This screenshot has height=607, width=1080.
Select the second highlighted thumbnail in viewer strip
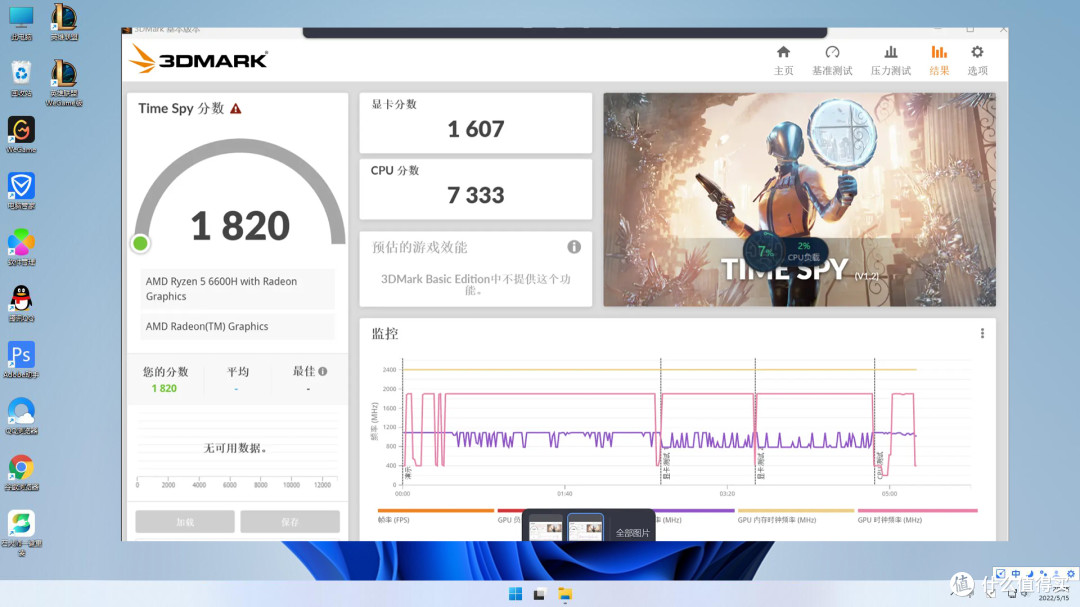coord(585,528)
